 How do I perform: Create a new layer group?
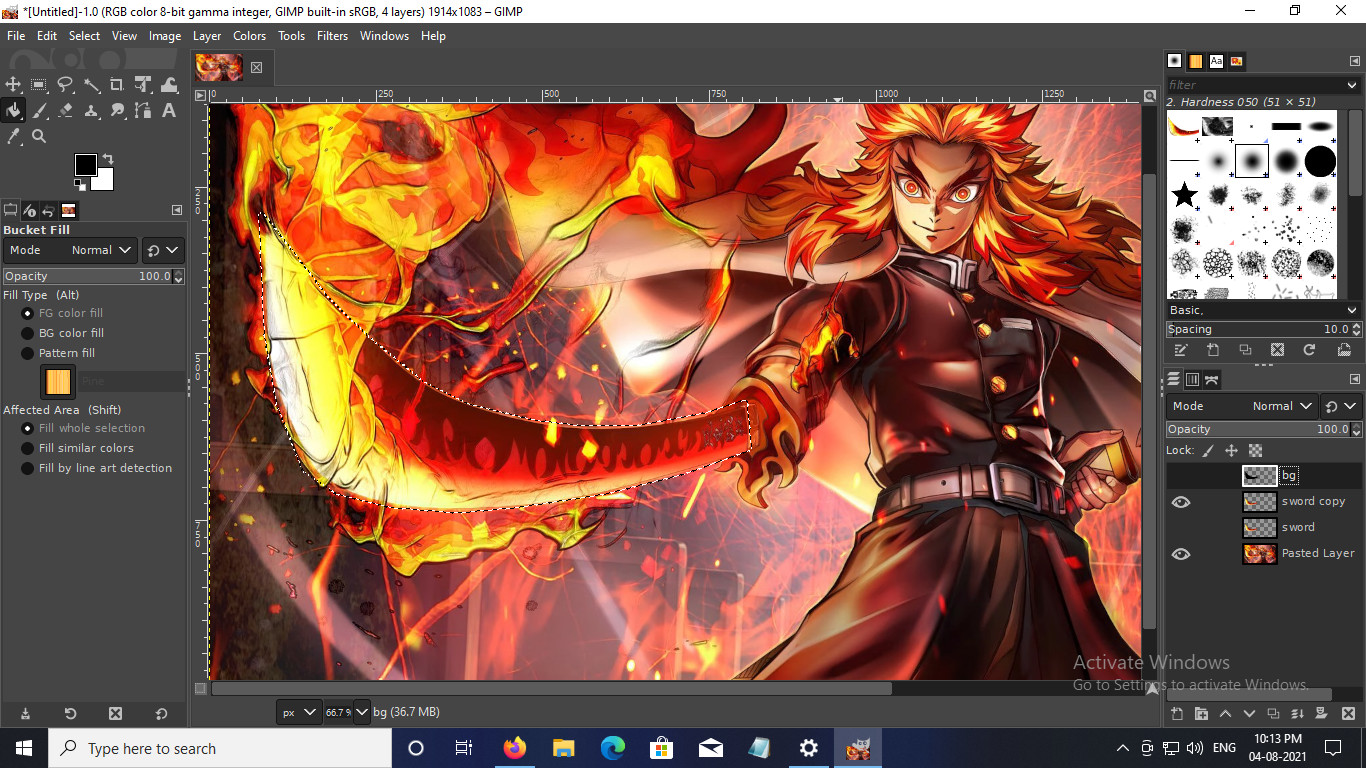pyautogui.click(x=1201, y=713)
